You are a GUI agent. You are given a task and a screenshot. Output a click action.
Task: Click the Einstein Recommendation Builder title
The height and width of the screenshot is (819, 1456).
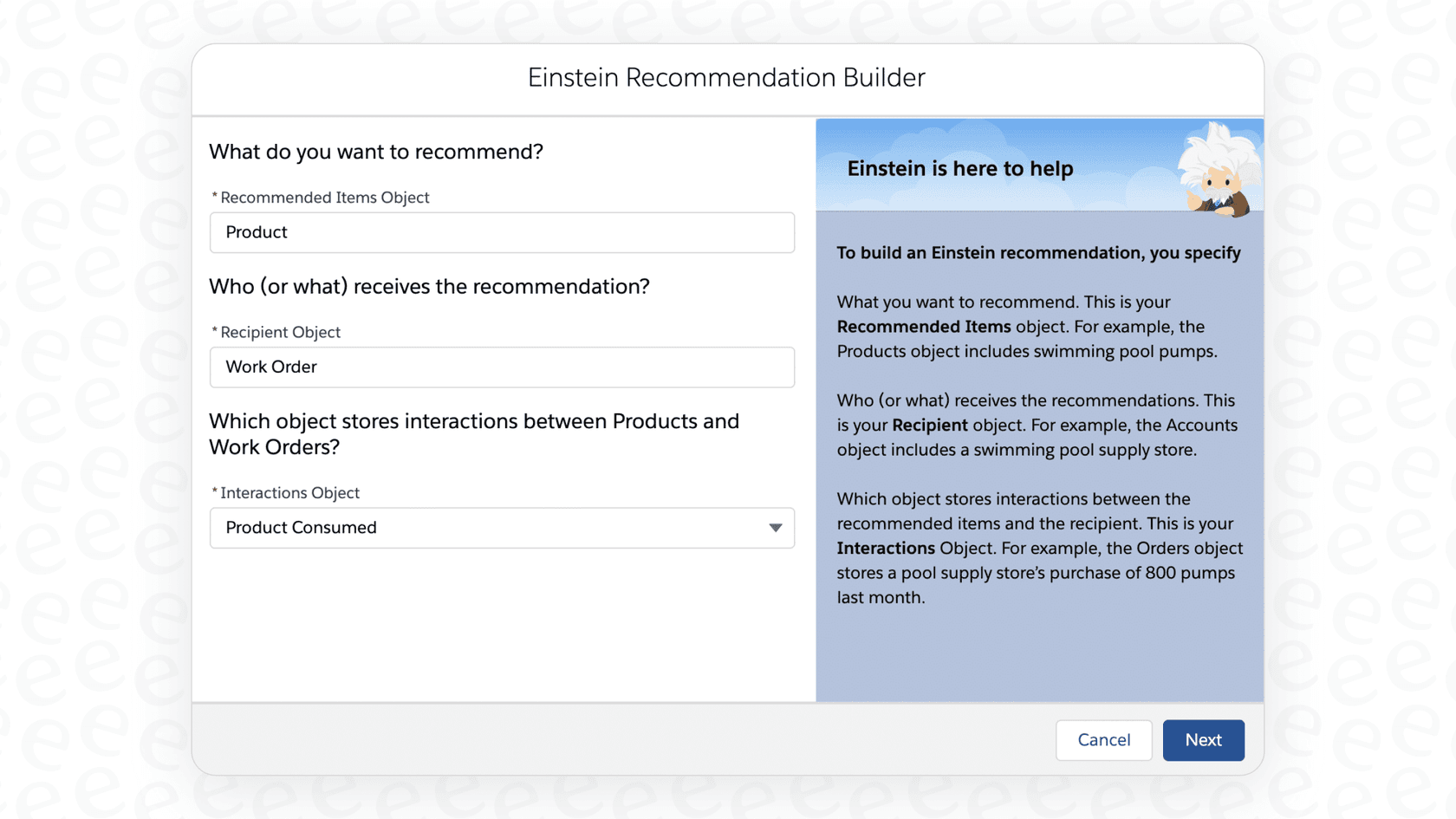pos(726,77)
